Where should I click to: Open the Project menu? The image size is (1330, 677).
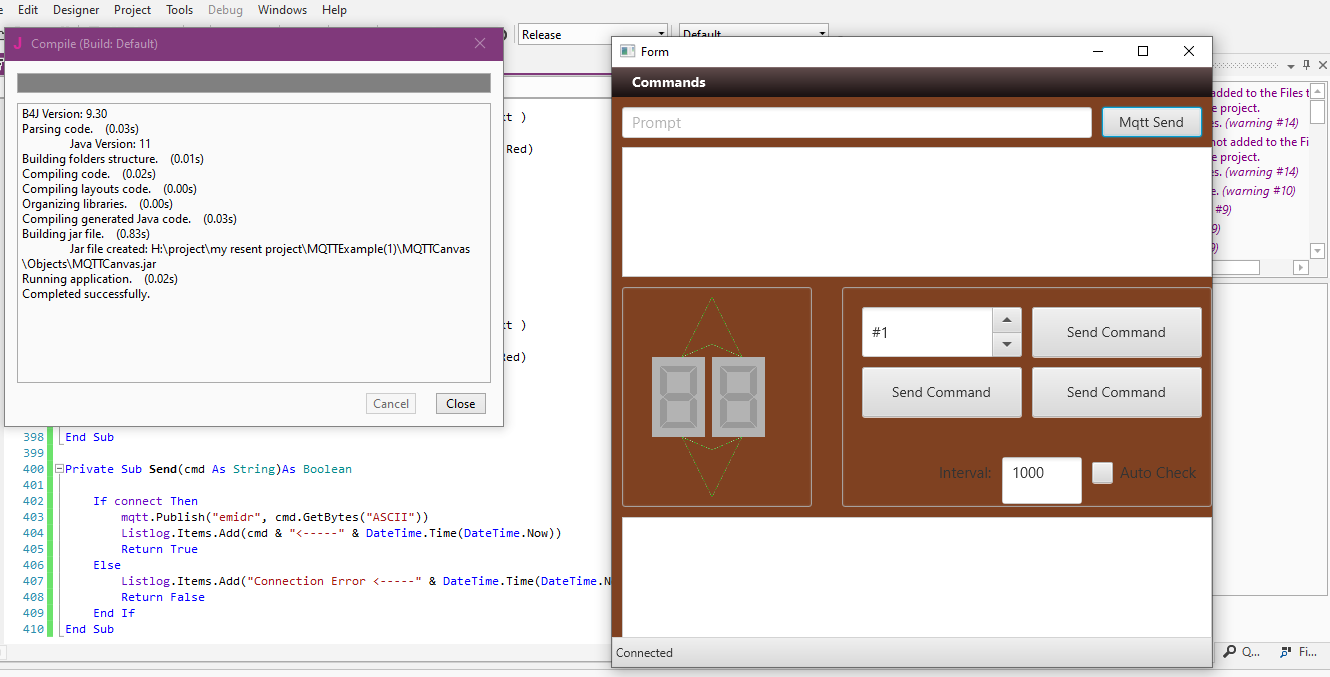(x=132, y=10)
